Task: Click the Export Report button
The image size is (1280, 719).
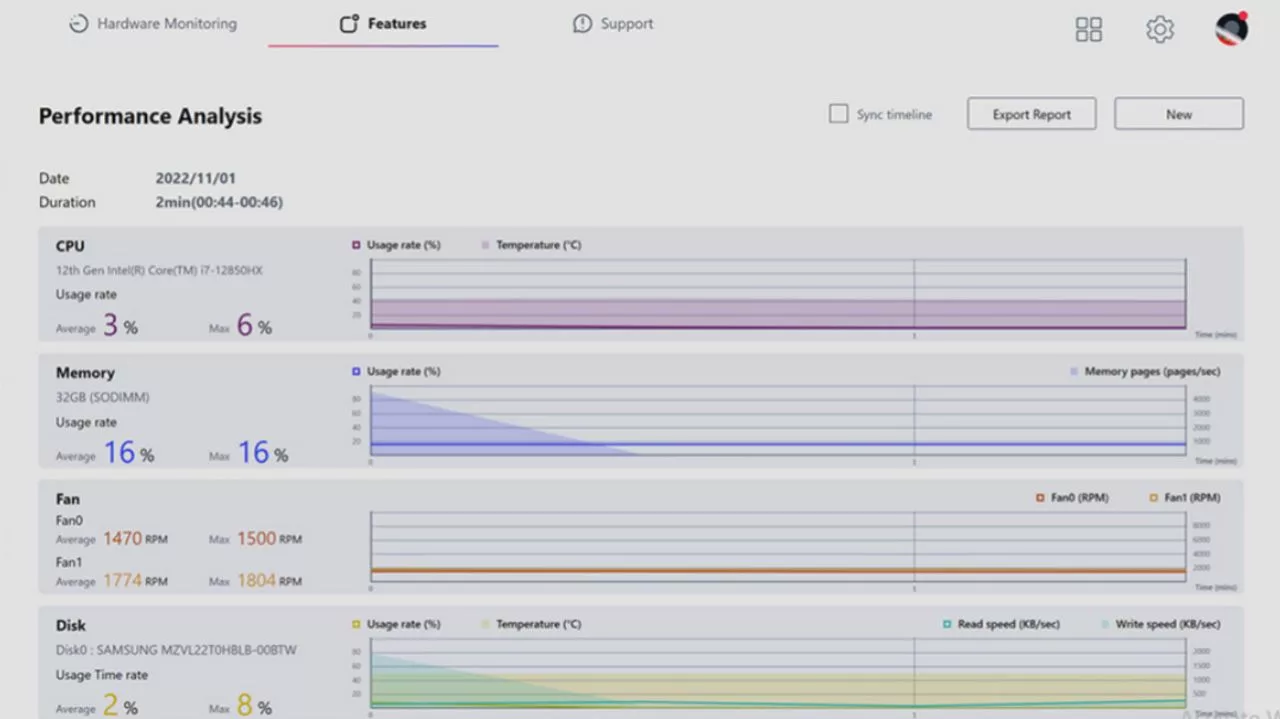Action: click(x=1031, y=114)
